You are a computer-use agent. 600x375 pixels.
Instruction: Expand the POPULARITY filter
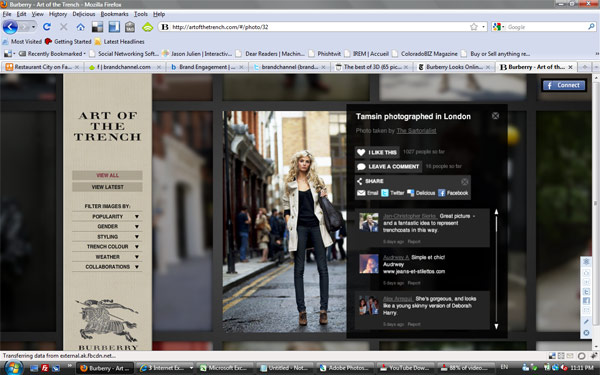107,217
